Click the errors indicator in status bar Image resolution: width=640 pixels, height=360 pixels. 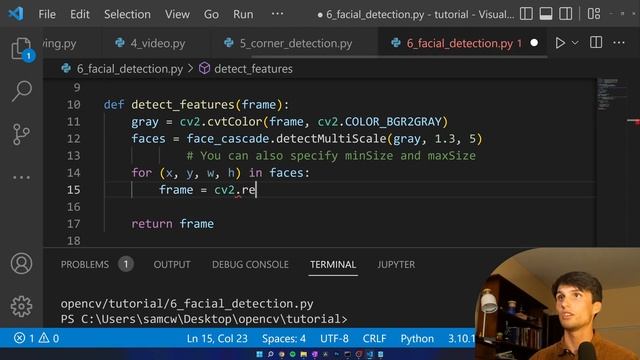[x=24, y=338]
